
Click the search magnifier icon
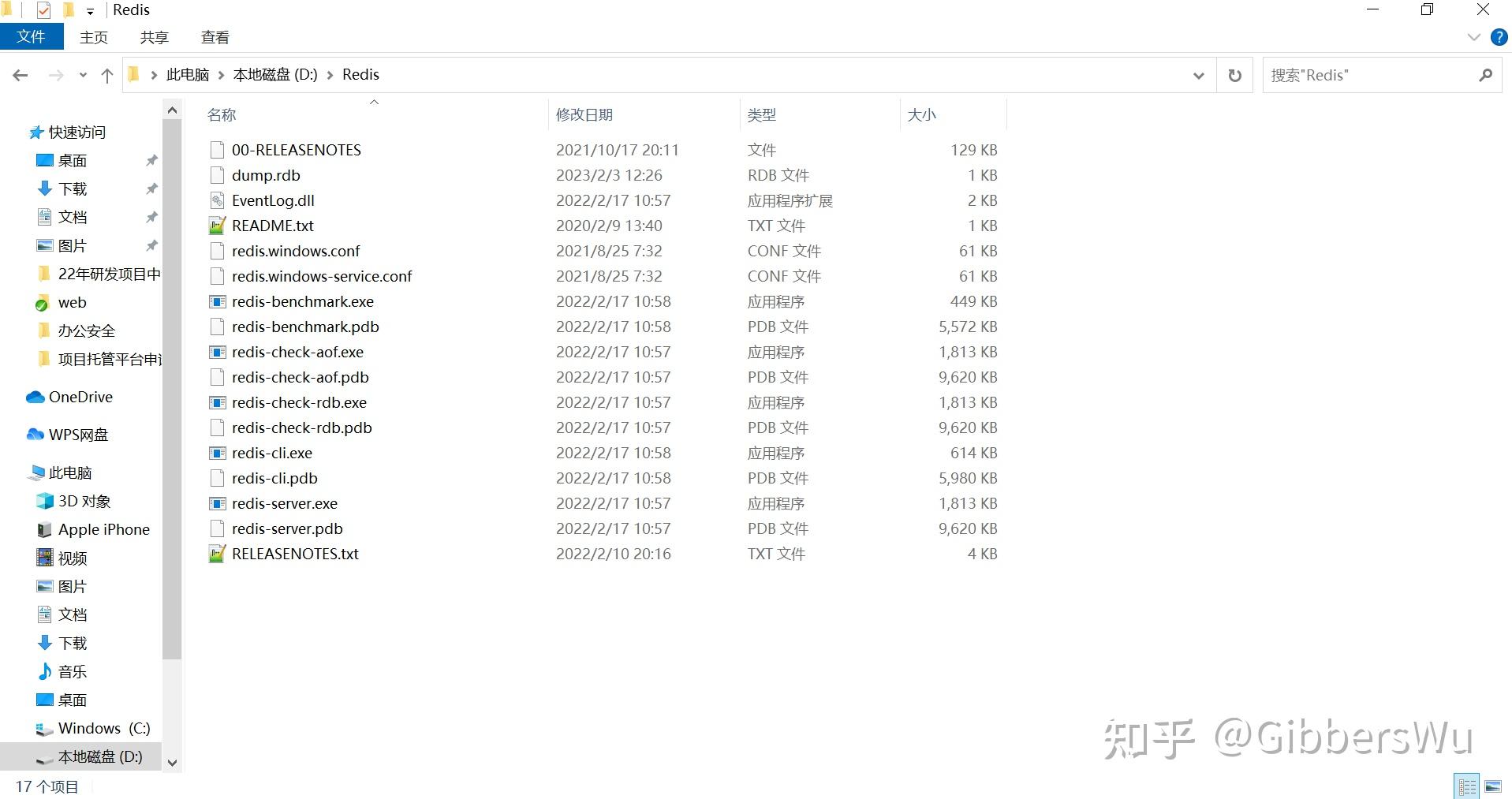[x=1485, y=74]
